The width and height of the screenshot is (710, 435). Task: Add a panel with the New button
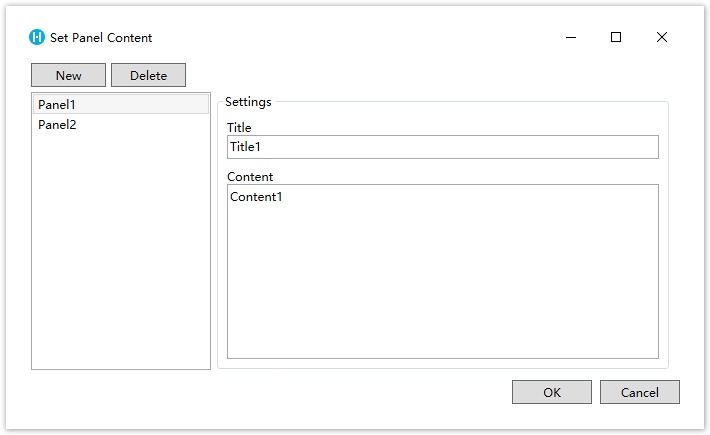click(x=68, y=75)
